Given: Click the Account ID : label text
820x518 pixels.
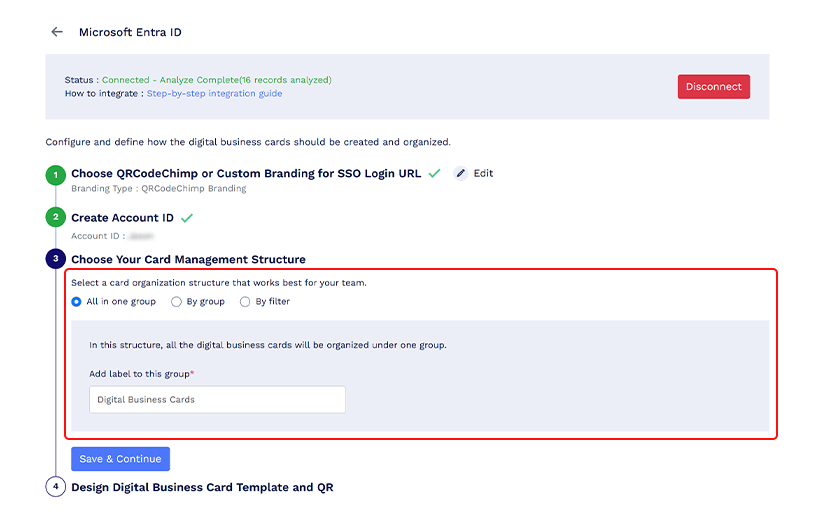Looking at the screenshot, I should (98, 236).
